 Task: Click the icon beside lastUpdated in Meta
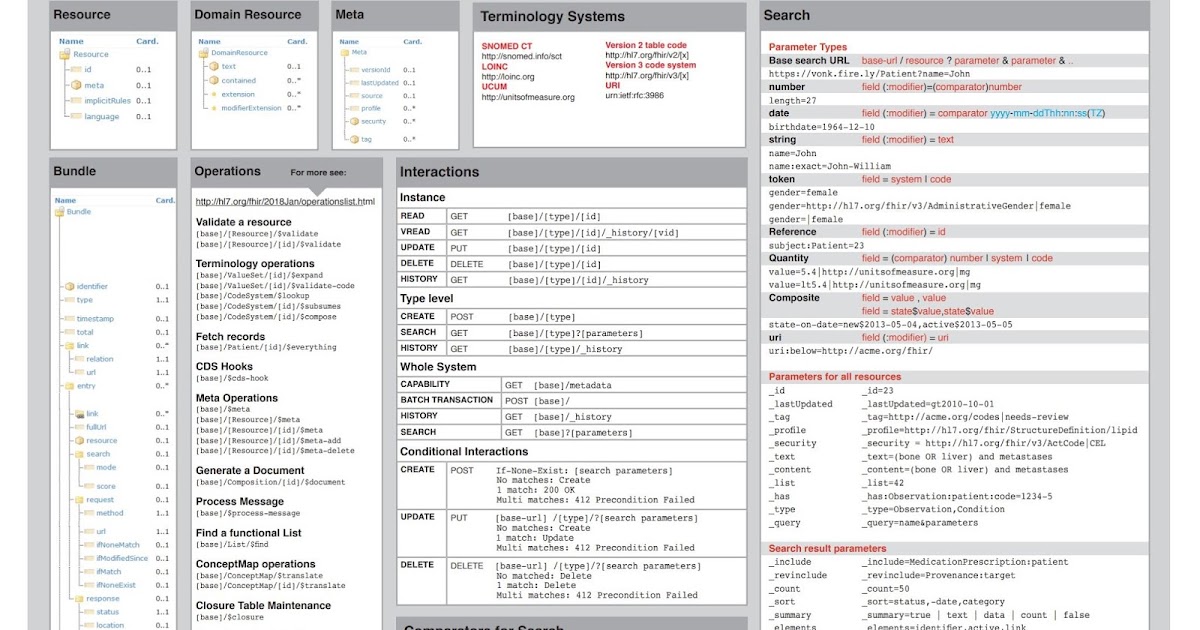coord(353,83)
